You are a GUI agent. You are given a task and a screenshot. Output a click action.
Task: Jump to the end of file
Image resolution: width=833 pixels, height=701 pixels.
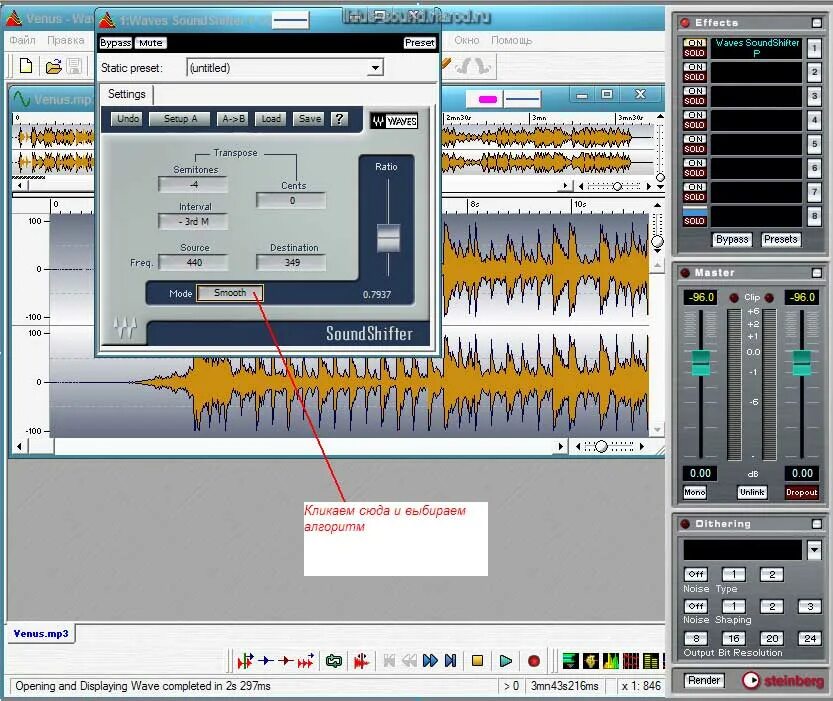pos(450,661)
